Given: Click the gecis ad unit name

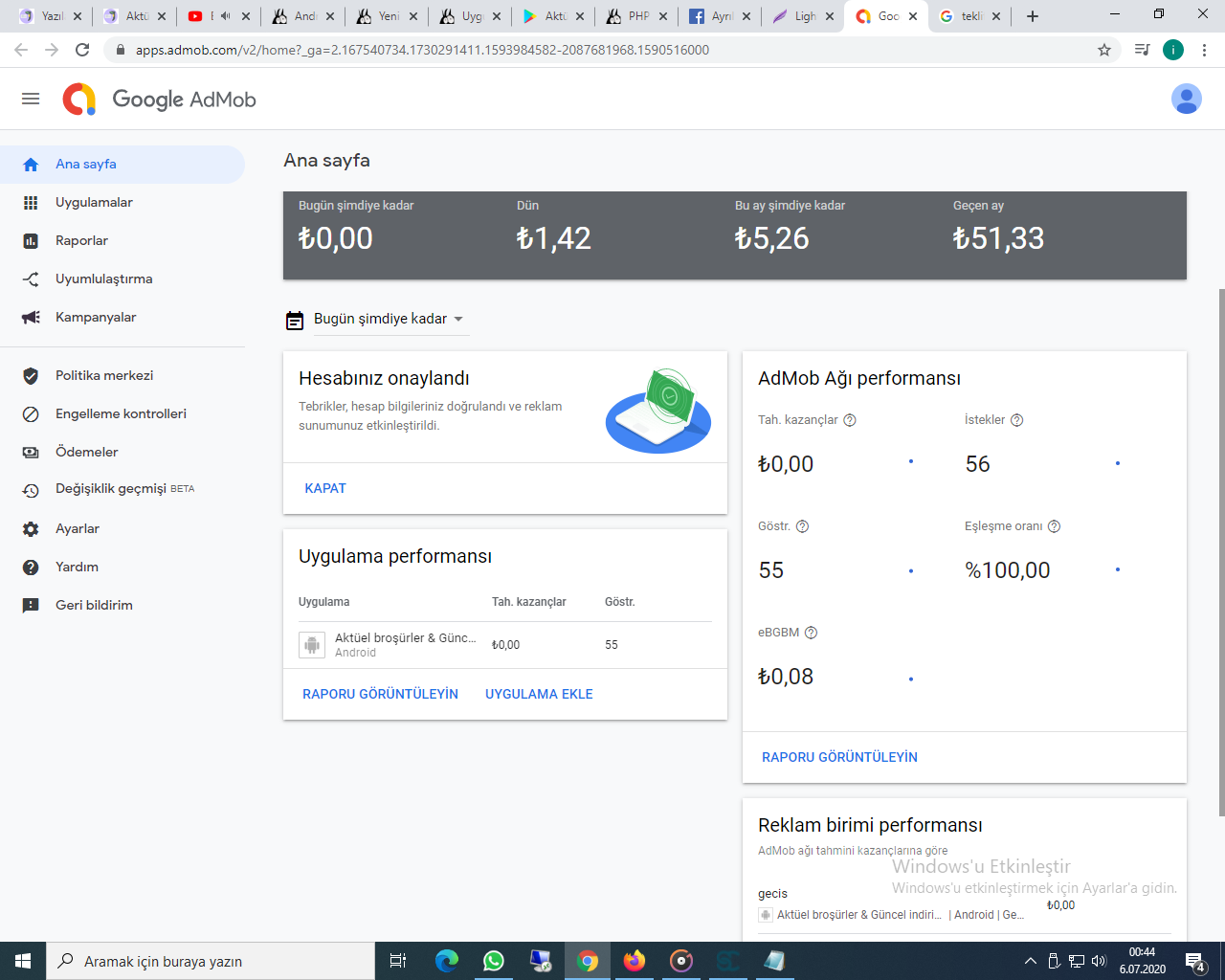Looking at the screenshot, I should (x=772, y=894).
